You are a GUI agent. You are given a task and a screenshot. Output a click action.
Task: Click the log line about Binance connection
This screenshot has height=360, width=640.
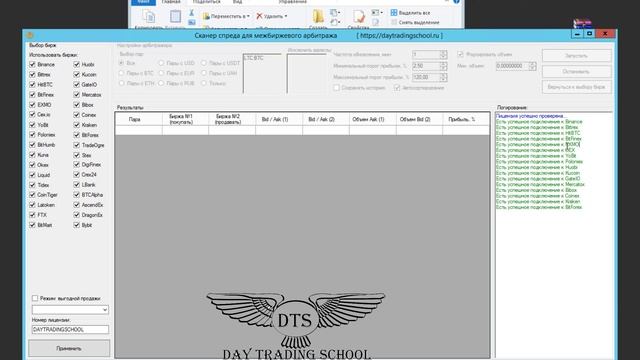click(539, 122)
